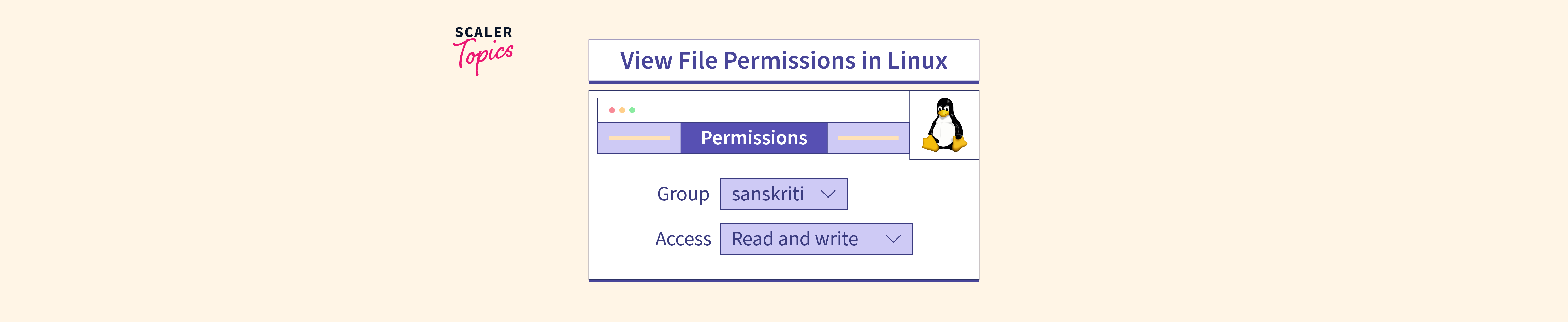The width and height of the screenshot is (1568, 322).
Task: Click the View File Permissions in Linux title
Action: (x=783, y=61)
